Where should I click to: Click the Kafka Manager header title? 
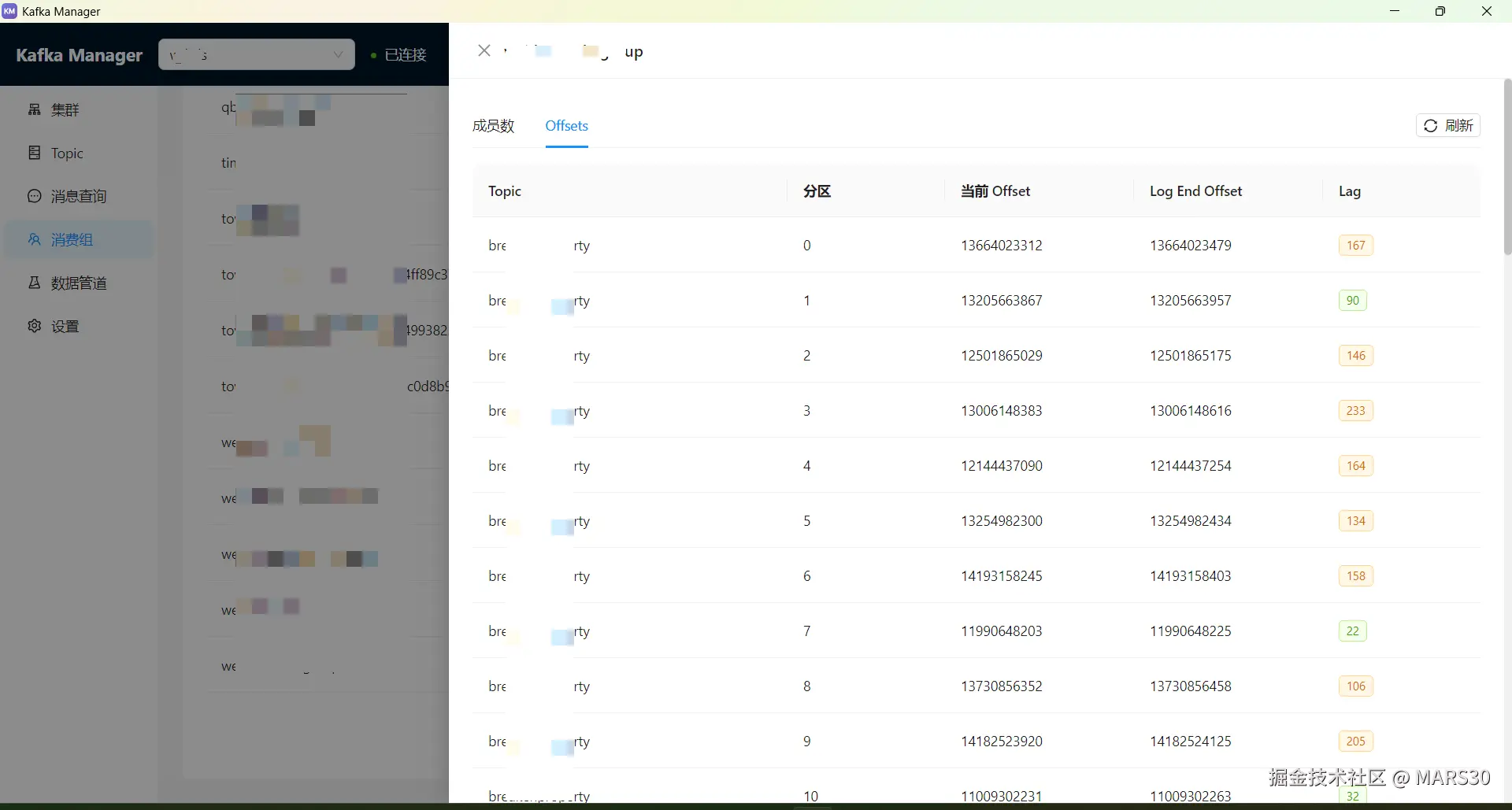(x=80, y=55)
